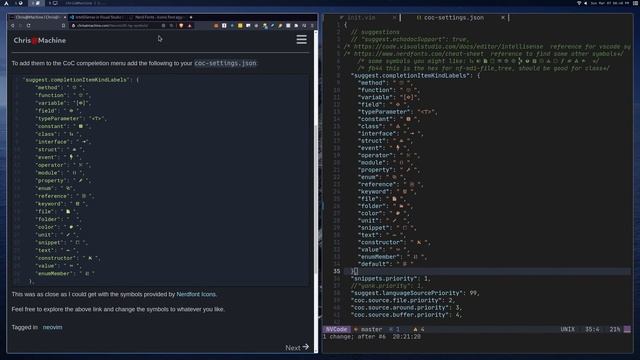Click "enumMember" line in the web page code

(65, 273)
